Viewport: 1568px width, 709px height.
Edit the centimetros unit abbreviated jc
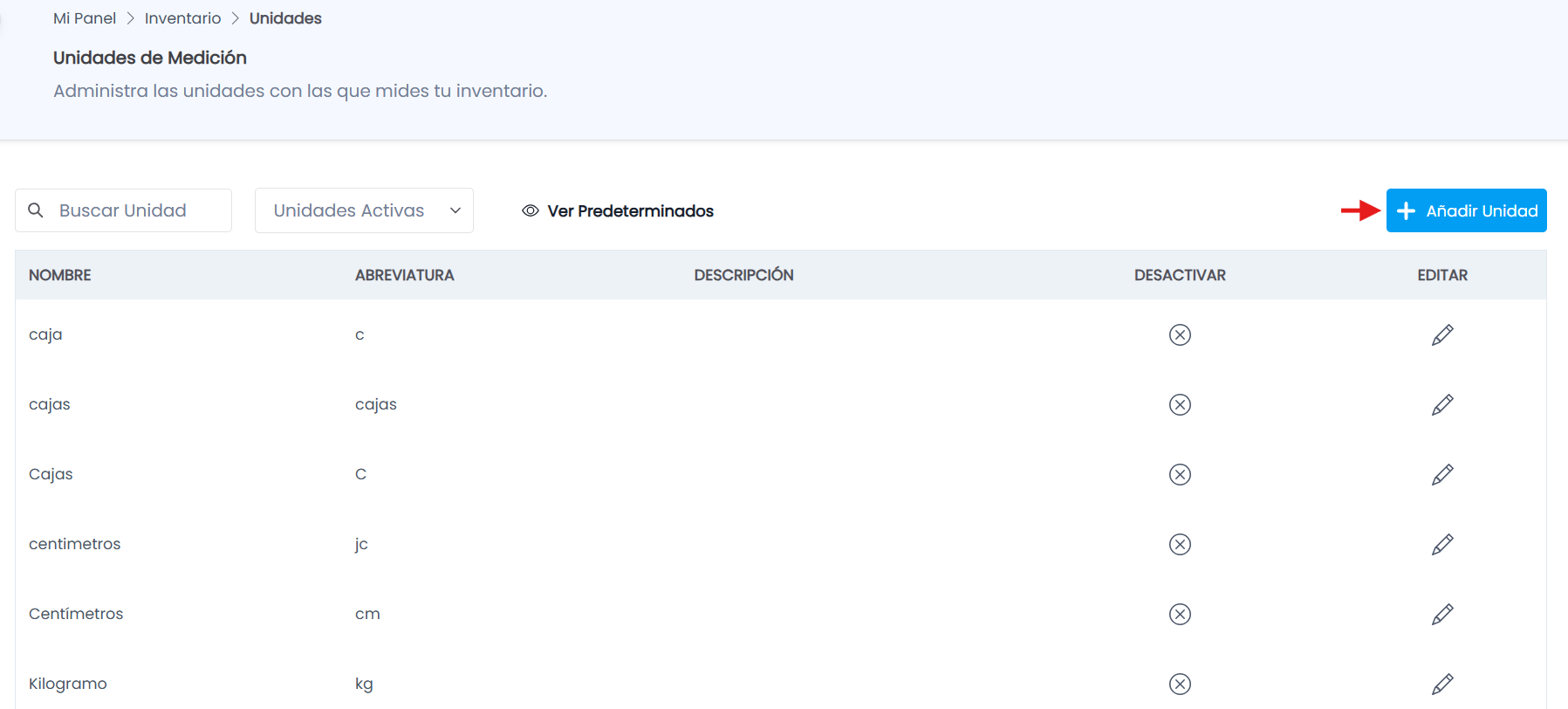[1442, 544]
